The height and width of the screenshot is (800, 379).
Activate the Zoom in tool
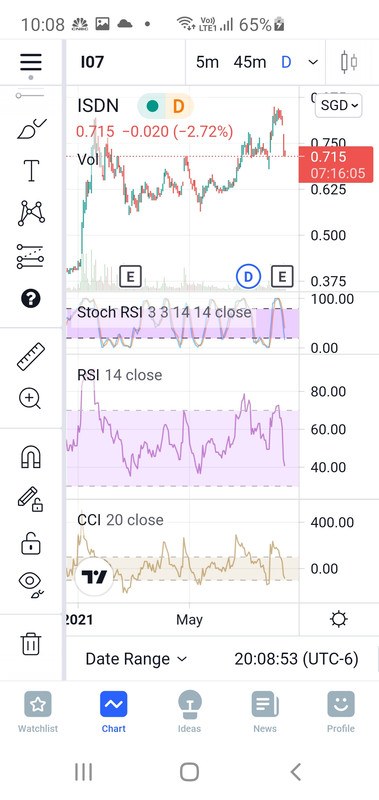click(30, 399)
